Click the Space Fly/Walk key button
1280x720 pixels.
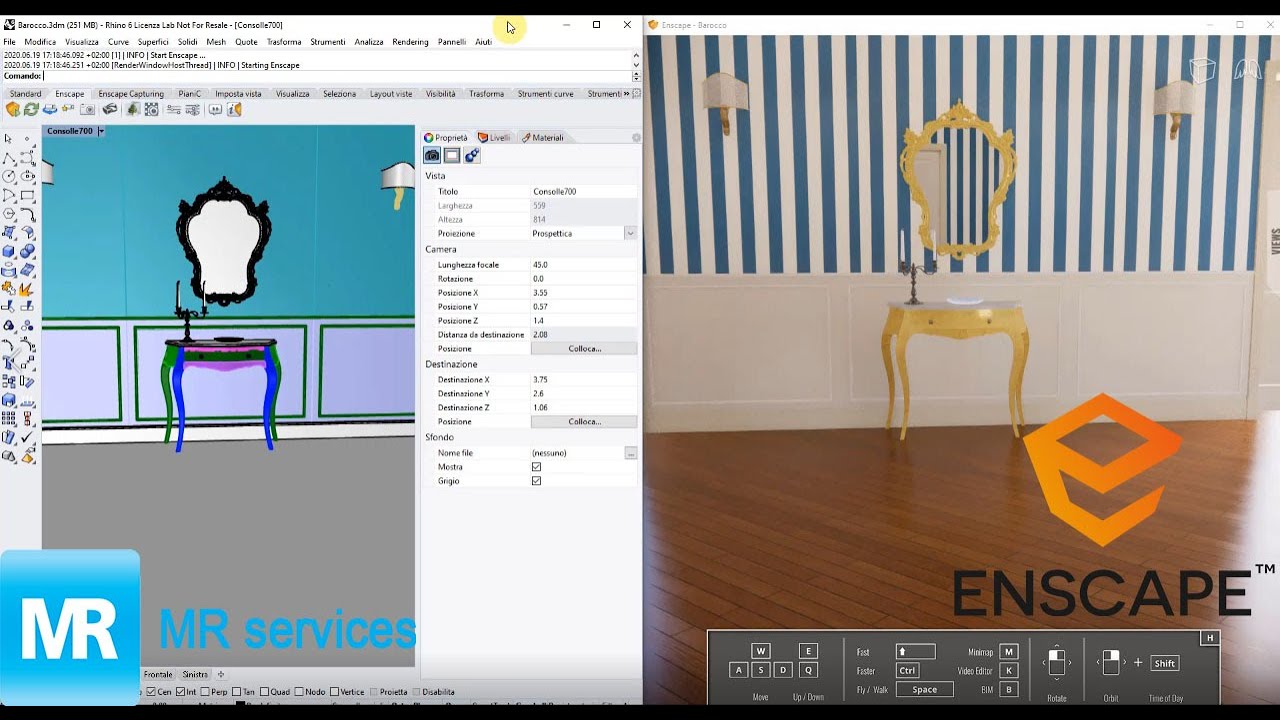925,689
